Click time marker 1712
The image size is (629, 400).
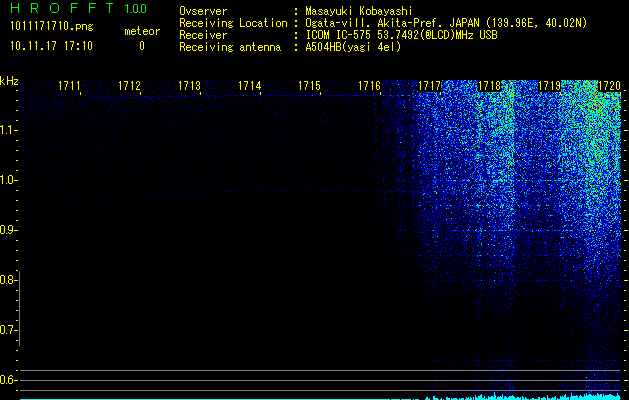tap(129, 86)
